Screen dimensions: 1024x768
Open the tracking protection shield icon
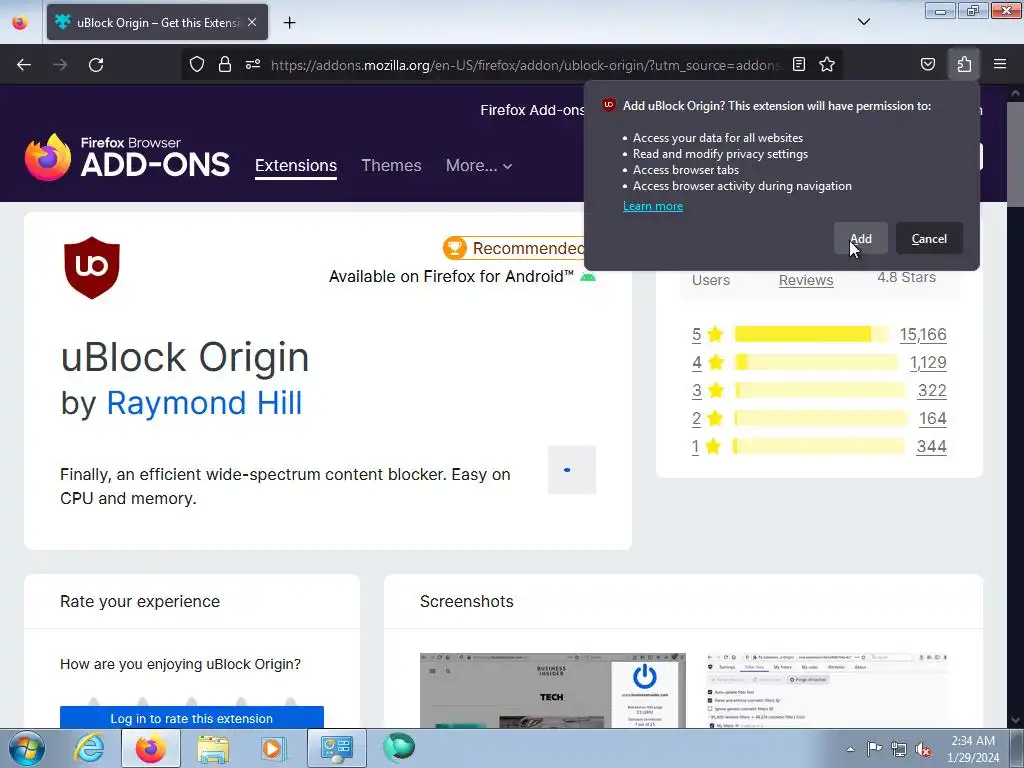197,65
